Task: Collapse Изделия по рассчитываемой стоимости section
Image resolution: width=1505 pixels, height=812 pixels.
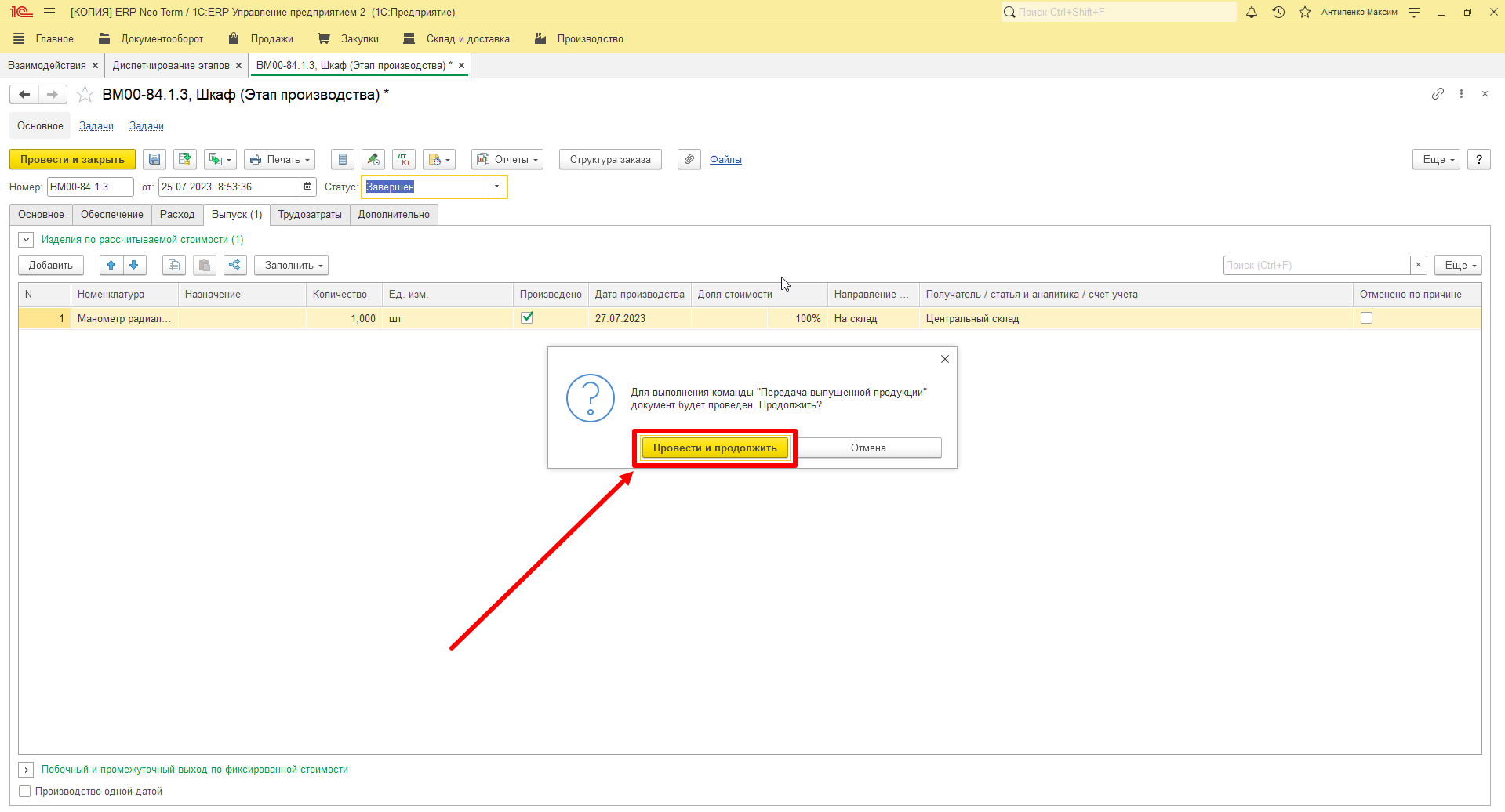Action: pyautogui.click(x=26, y=240)
